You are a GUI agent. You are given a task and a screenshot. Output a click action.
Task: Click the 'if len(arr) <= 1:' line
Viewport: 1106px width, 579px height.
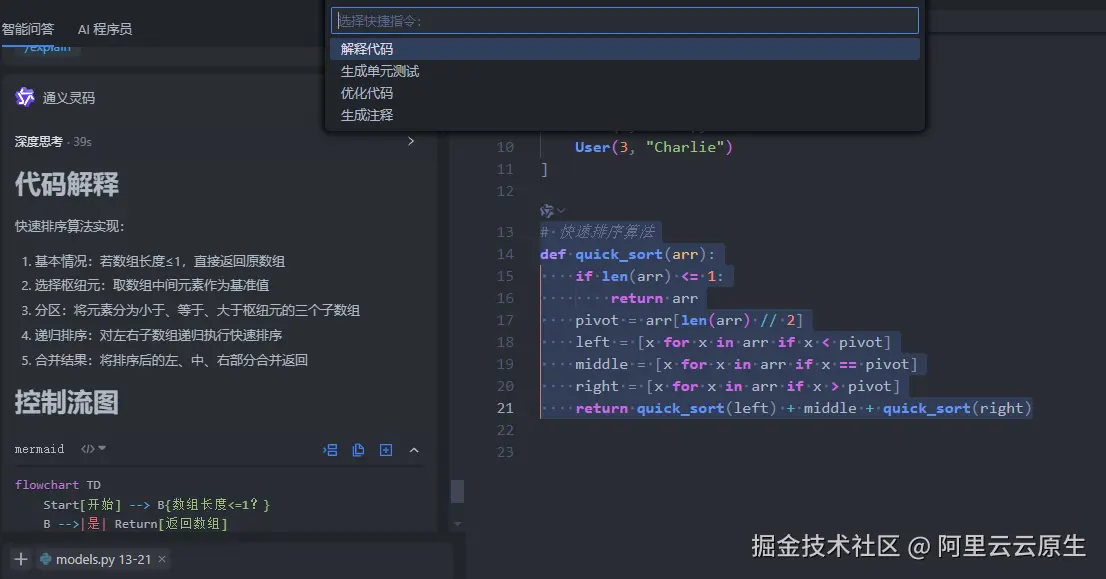click(650, 276)
